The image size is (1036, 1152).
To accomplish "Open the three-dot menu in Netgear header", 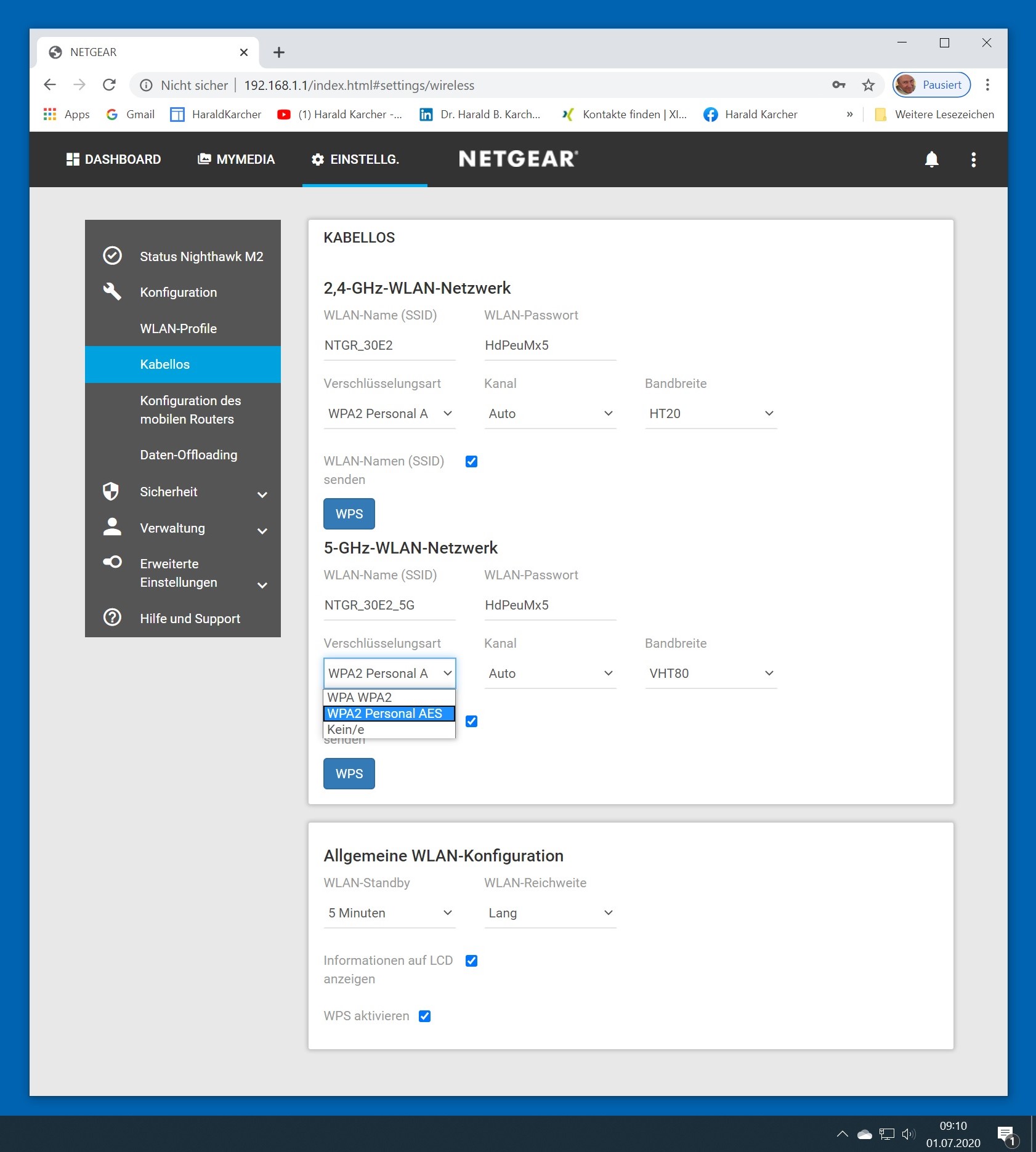I will [973, 159].
